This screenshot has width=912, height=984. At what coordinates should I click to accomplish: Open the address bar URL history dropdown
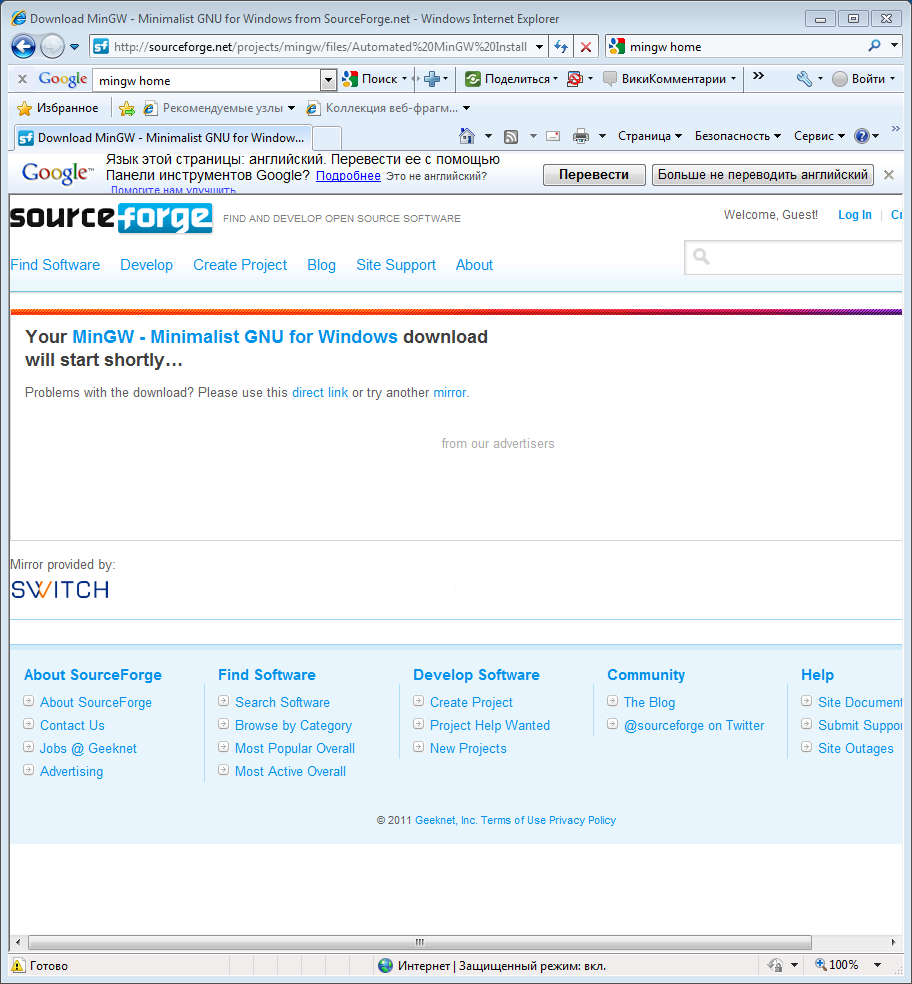point(539,47)
